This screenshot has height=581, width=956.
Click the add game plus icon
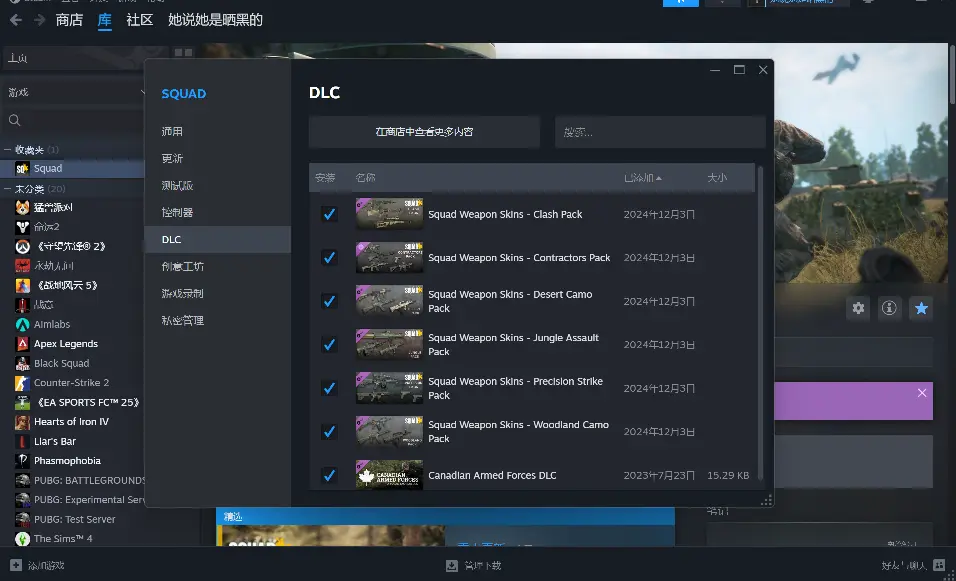(16, 565)
